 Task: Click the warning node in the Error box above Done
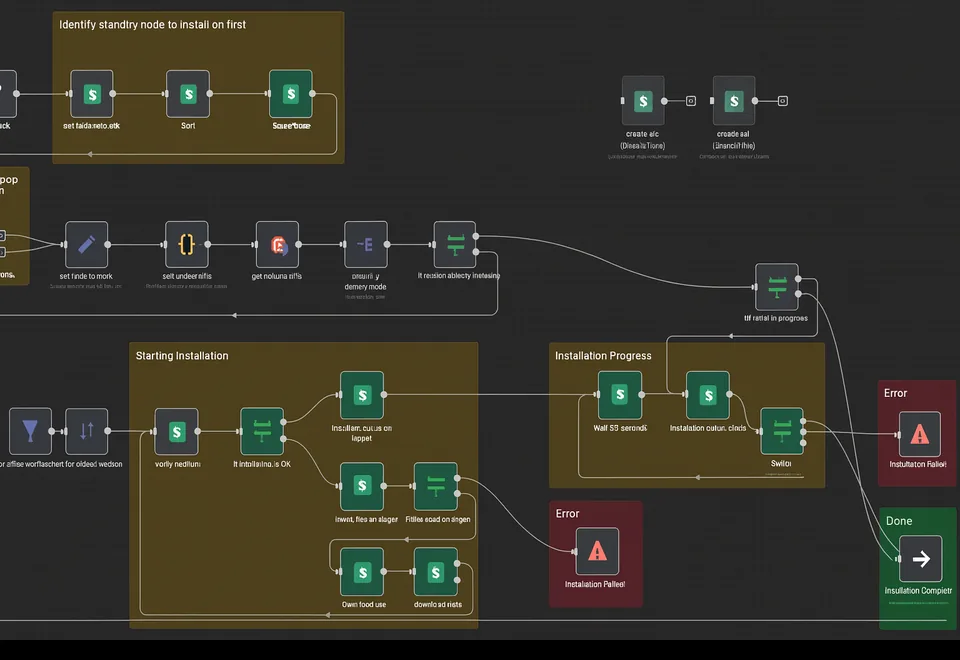point(920,435)
